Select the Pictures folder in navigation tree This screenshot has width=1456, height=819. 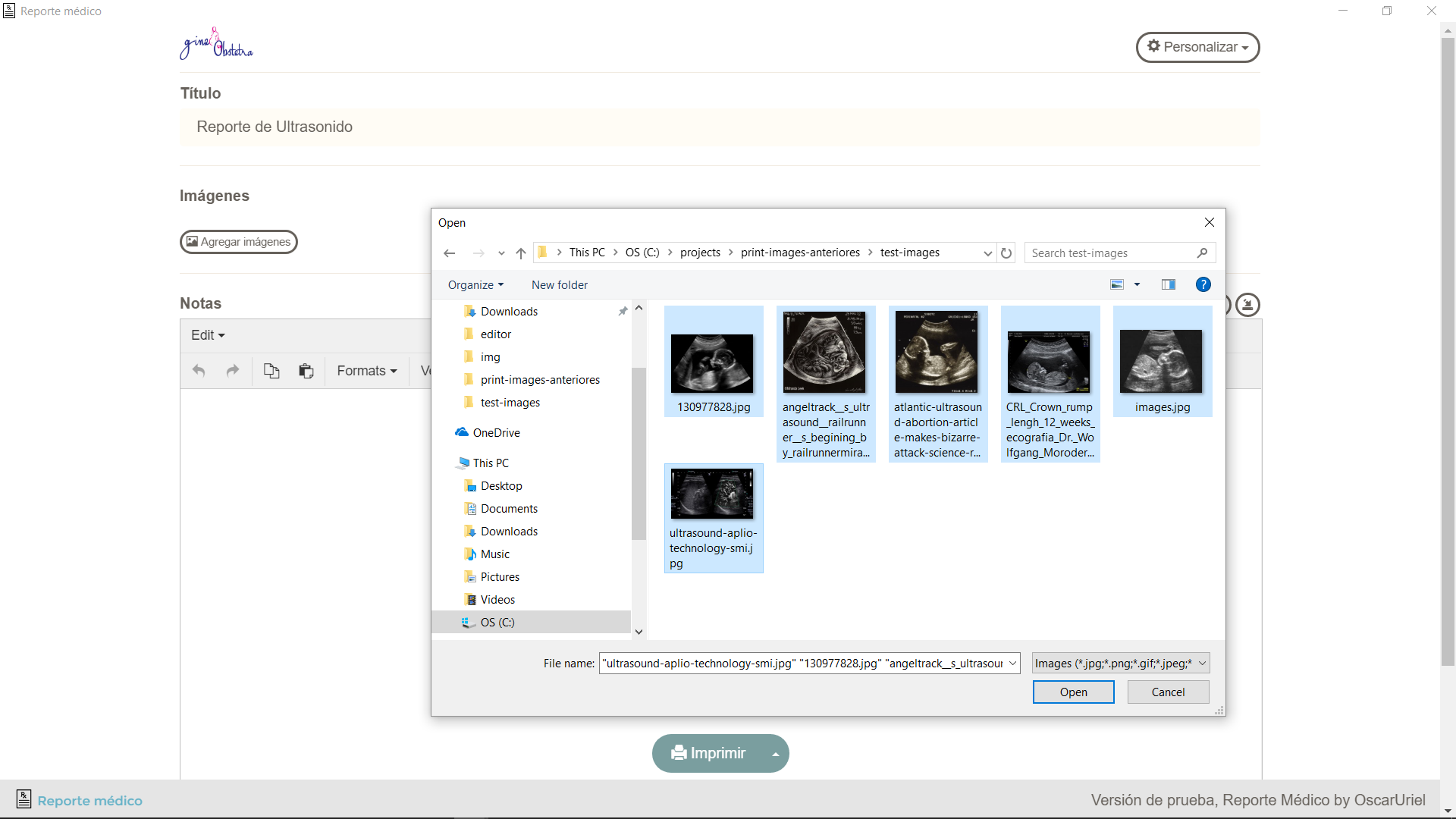click(x=500, y=577)
